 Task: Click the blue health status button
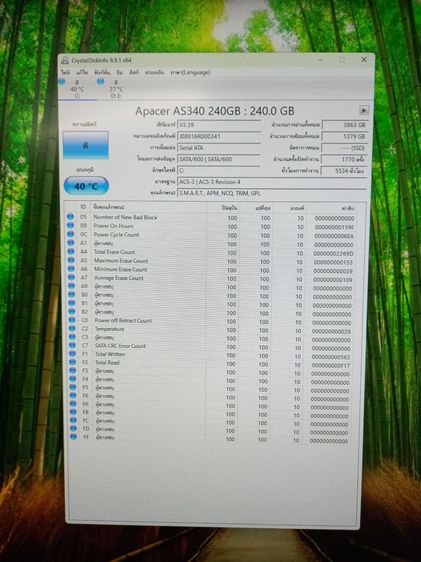click(x=85, y=145)
